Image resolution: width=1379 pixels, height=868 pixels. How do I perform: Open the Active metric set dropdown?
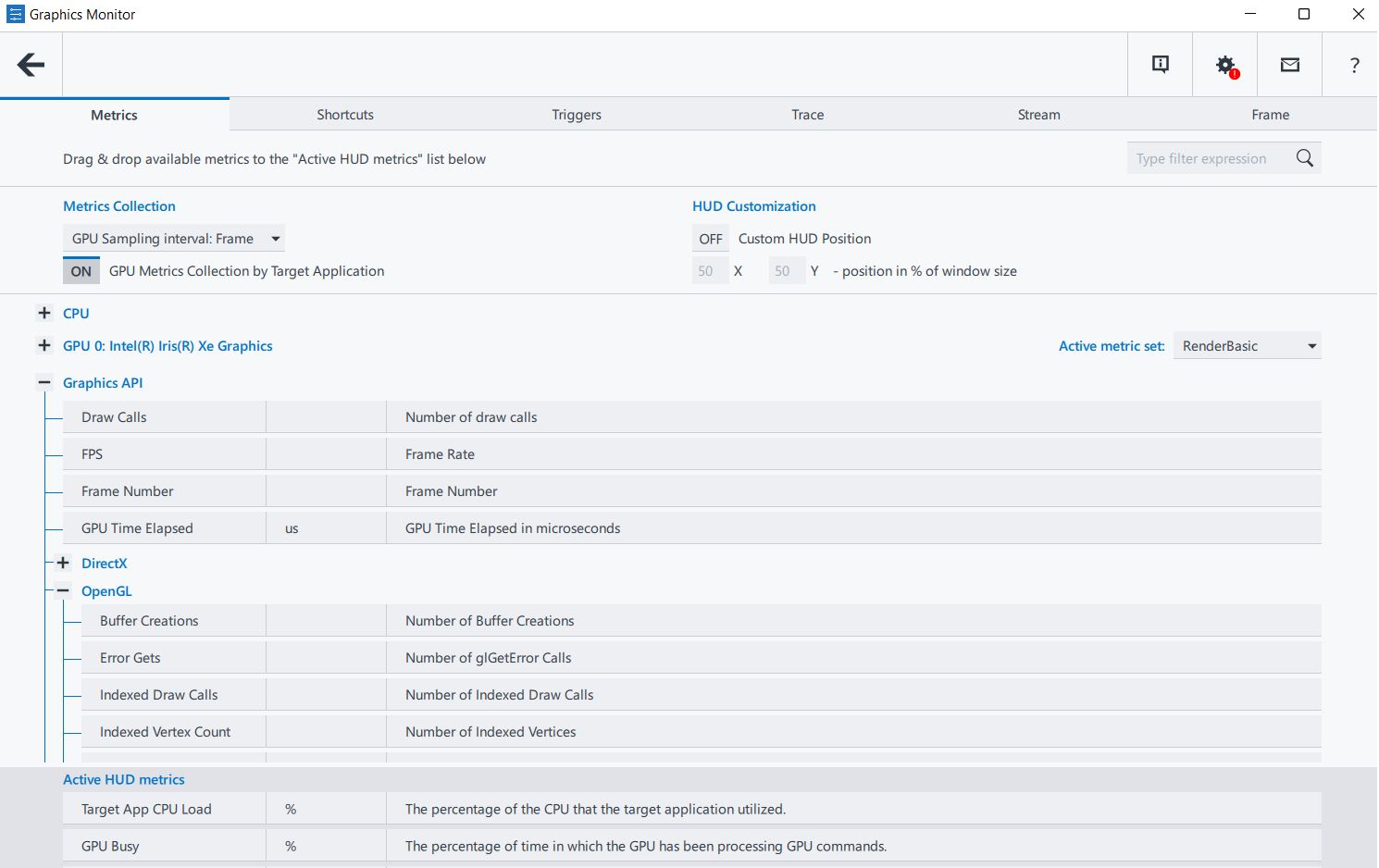click(x=1247, y=346)
